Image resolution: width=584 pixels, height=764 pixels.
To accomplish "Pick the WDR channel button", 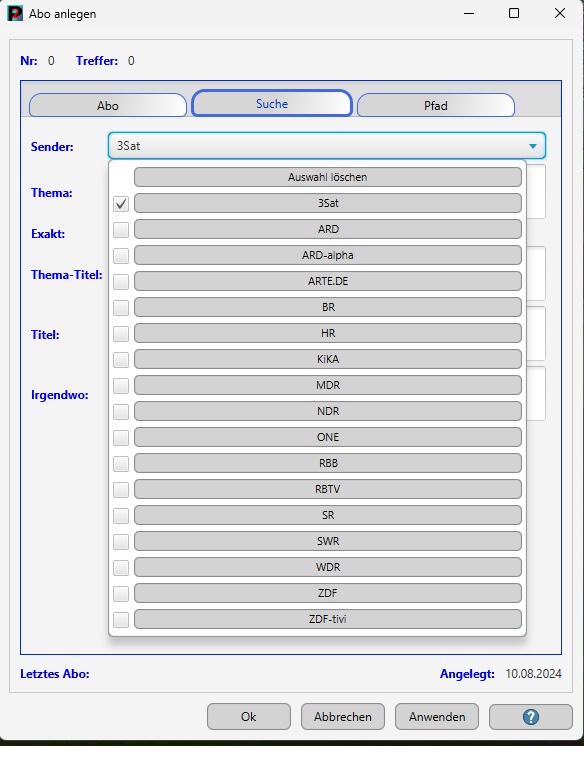I will 328,567.
